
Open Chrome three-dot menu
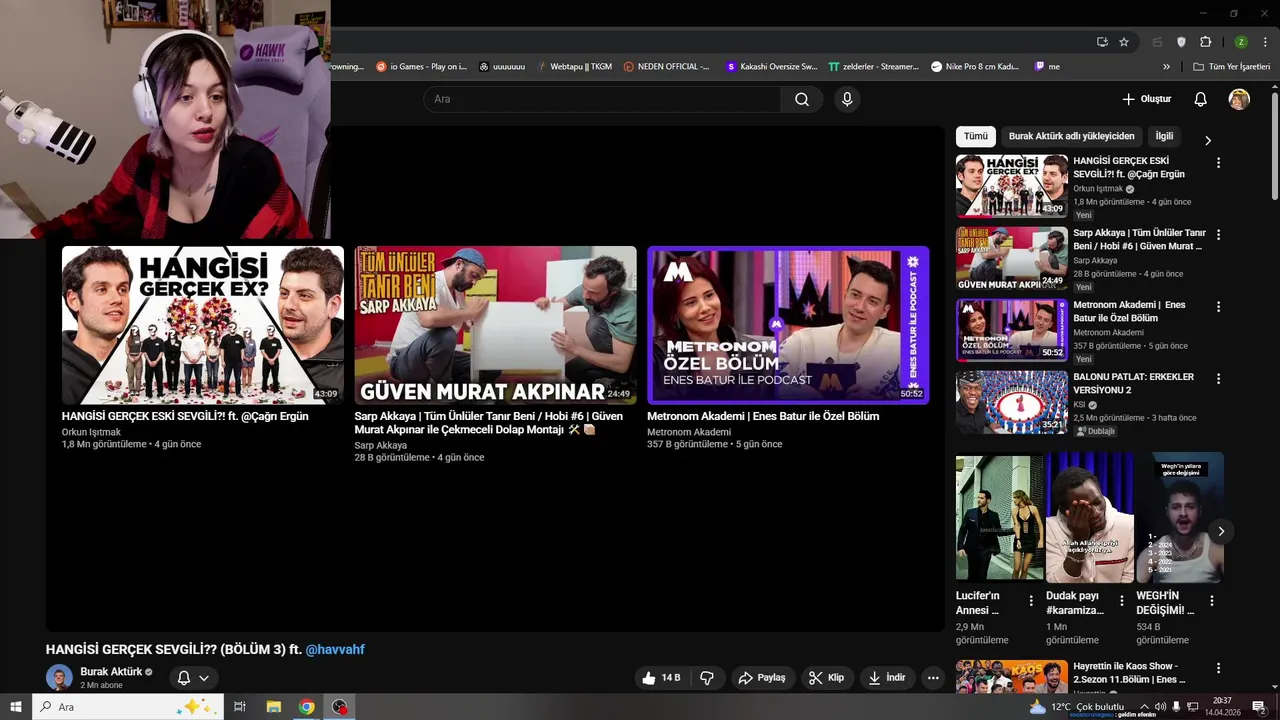[x=1266, y=42]
